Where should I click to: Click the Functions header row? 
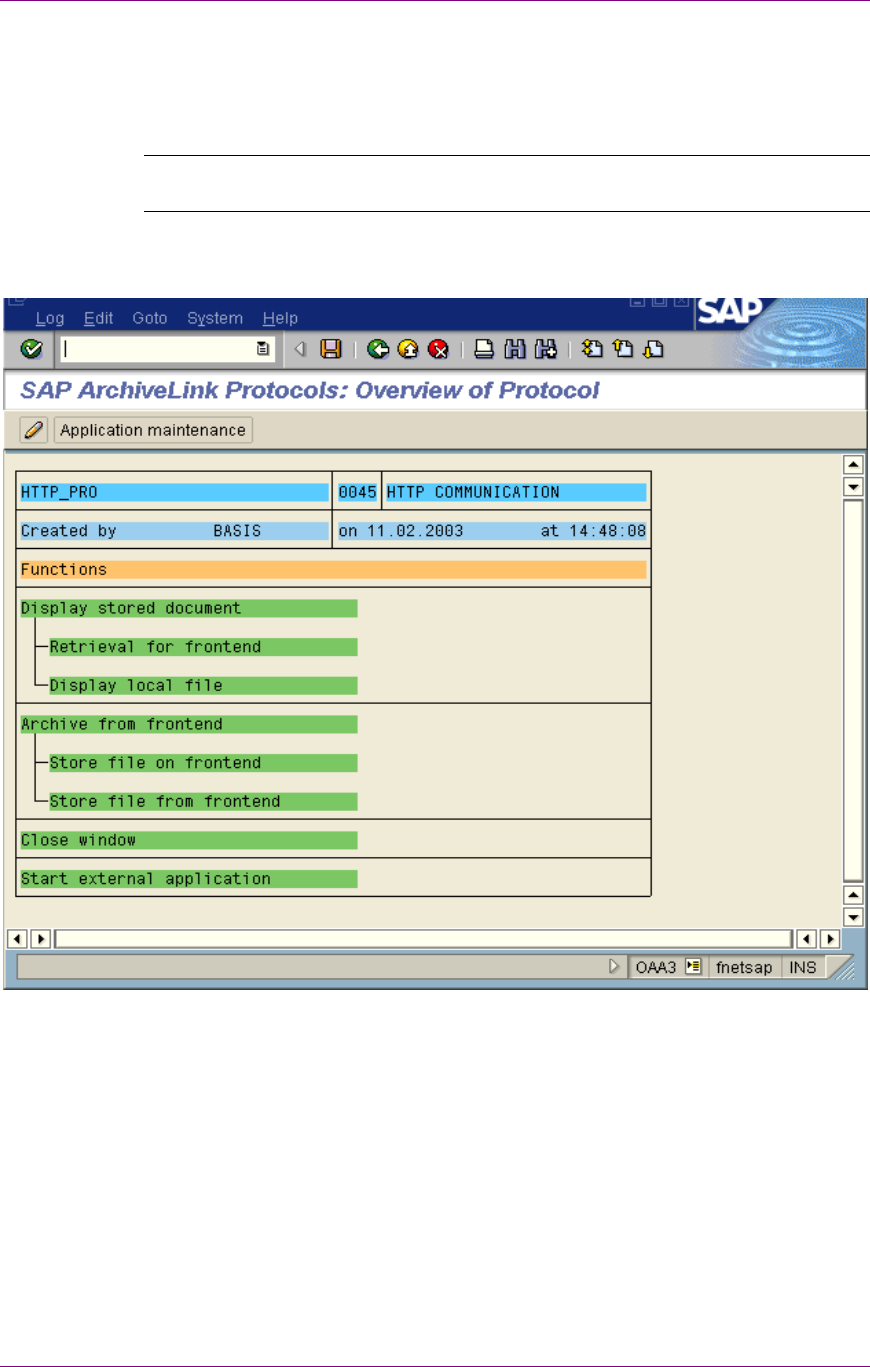[333, 569]
